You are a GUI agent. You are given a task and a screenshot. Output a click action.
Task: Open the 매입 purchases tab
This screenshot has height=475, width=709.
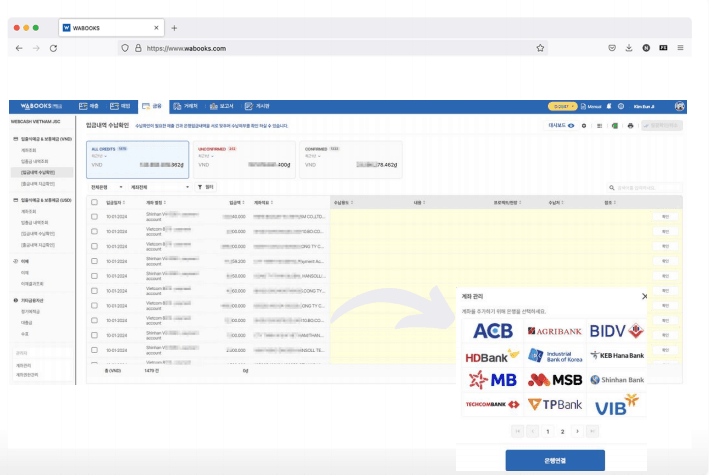pos(120,106)
